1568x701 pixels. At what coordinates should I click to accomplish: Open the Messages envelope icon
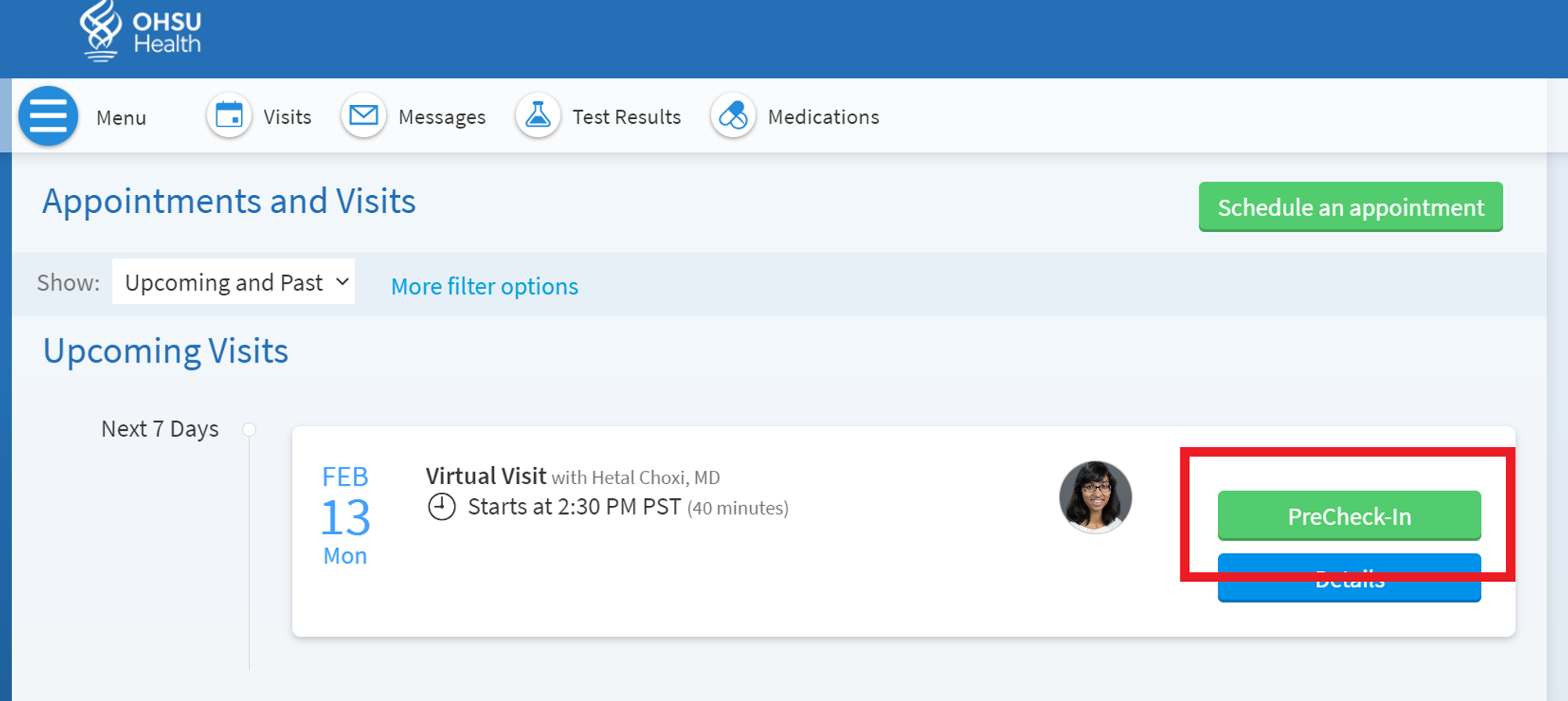pyautogui.click(x=363, y=116)
